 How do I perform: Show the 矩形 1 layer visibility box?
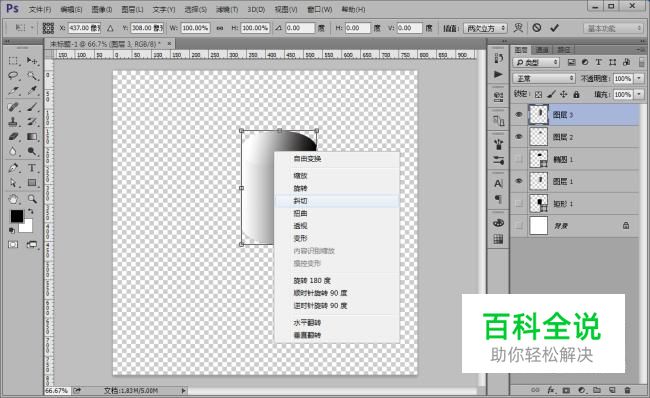point(519,204)
